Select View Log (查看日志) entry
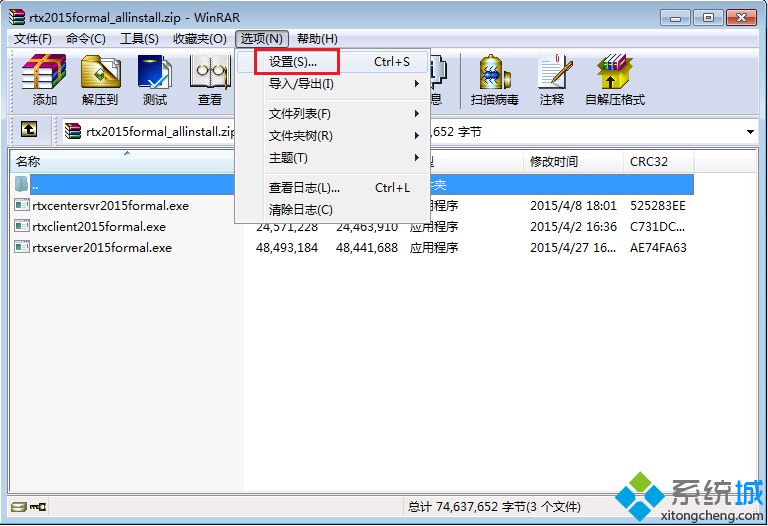This screenshot has height=526, width=768. click(x=332, y=188)
